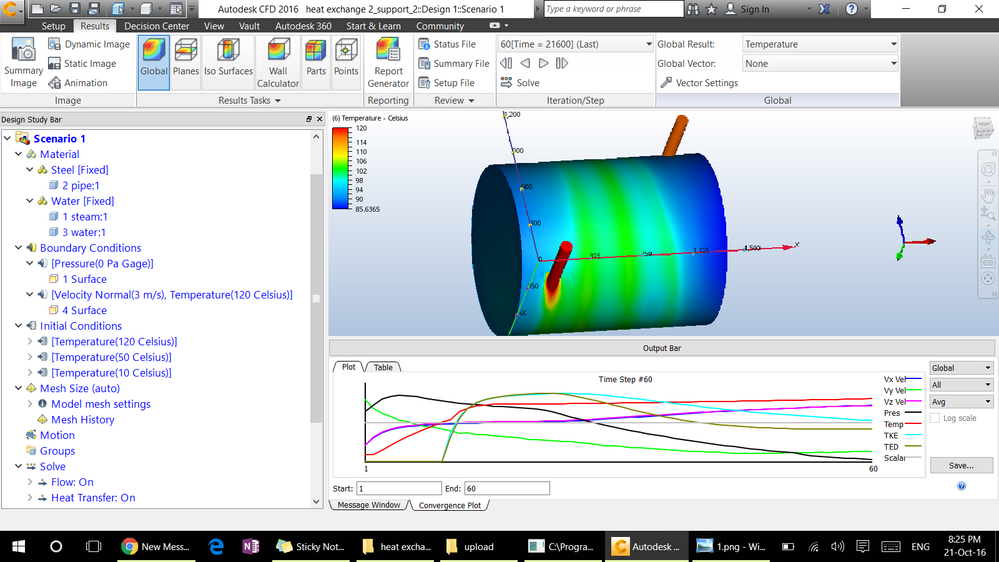The height and width of the screenshot is (562, 999).
Task: Open the Global Result Temperature dropdown
Action: (x=820, y=44)
